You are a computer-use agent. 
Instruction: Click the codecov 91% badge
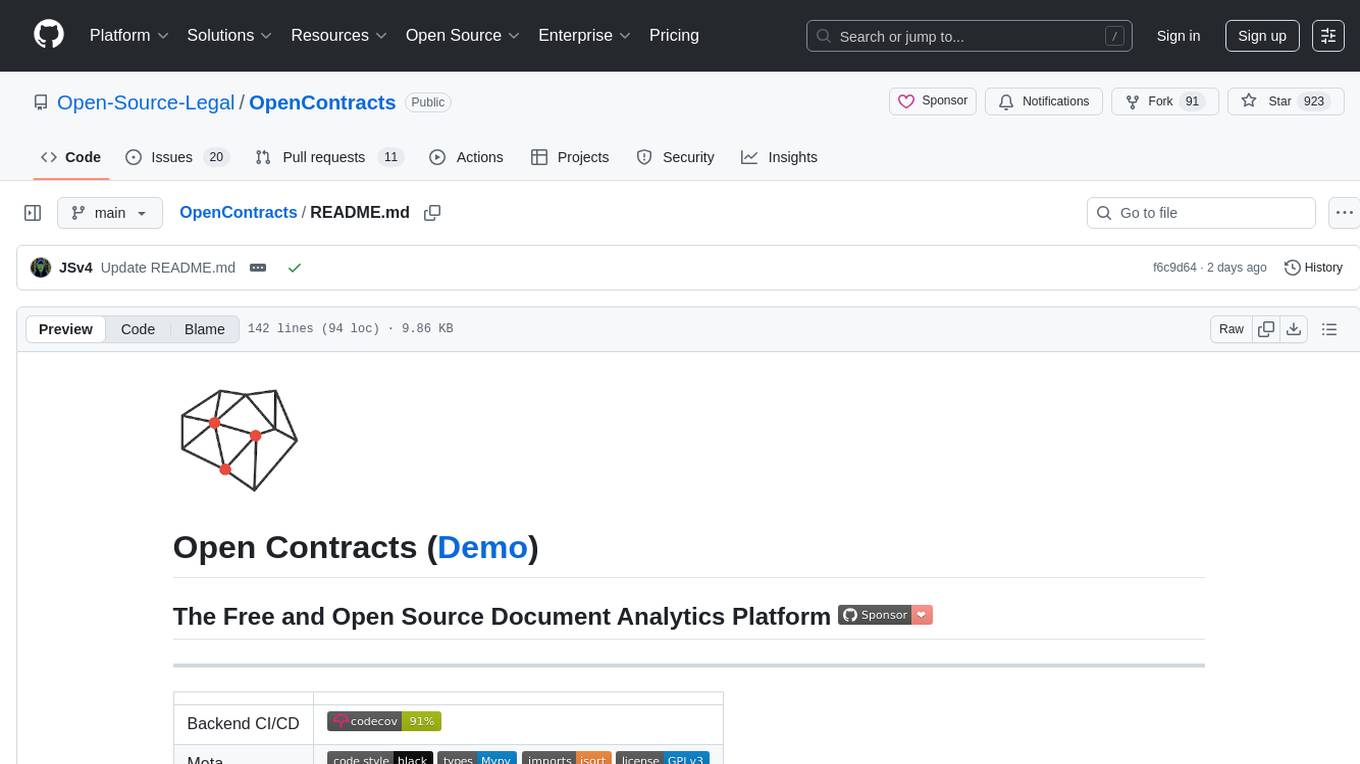coord(384,721)
